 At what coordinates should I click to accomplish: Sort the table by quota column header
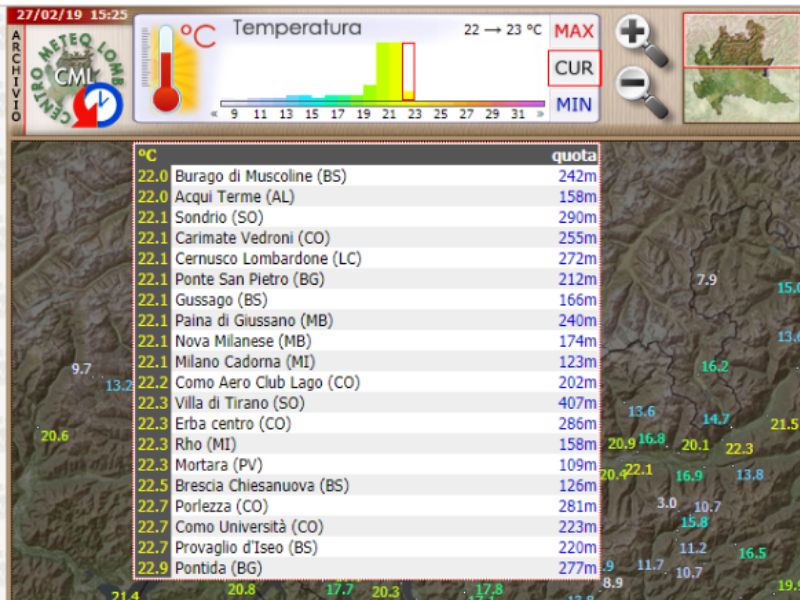(574, 155)
